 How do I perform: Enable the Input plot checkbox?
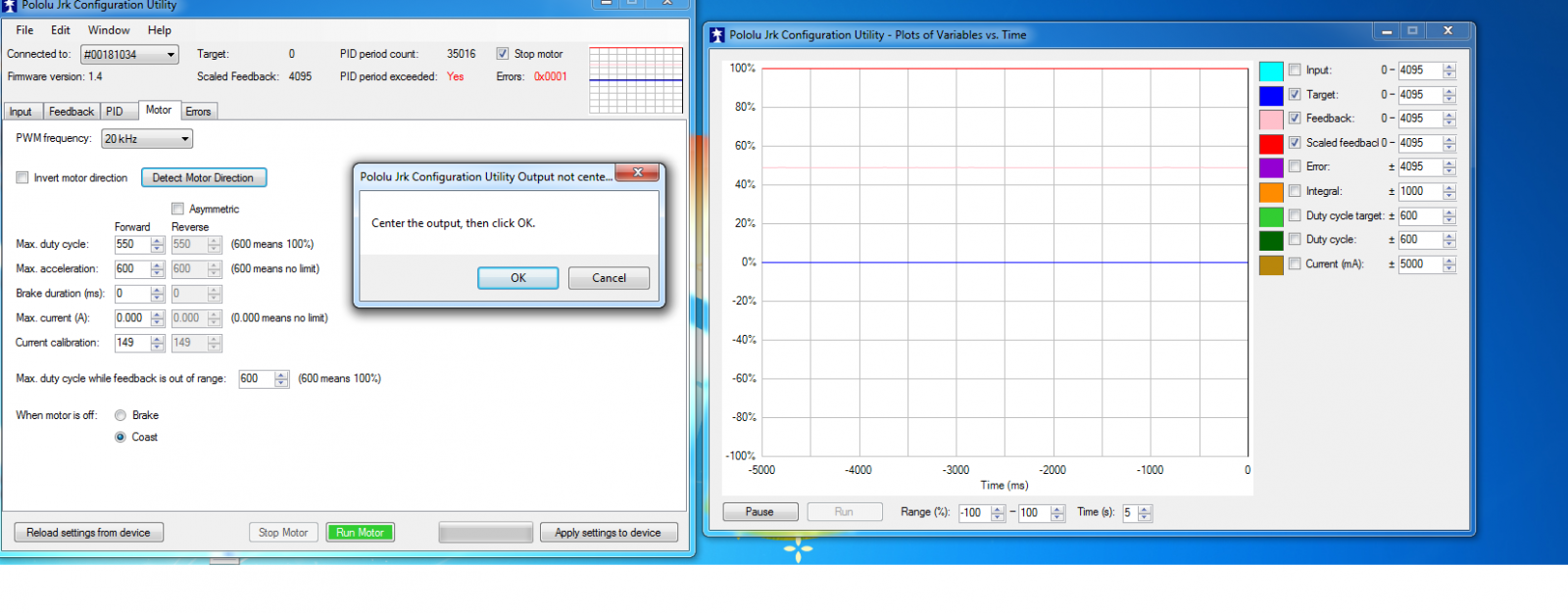click(x=1295, y=71)
